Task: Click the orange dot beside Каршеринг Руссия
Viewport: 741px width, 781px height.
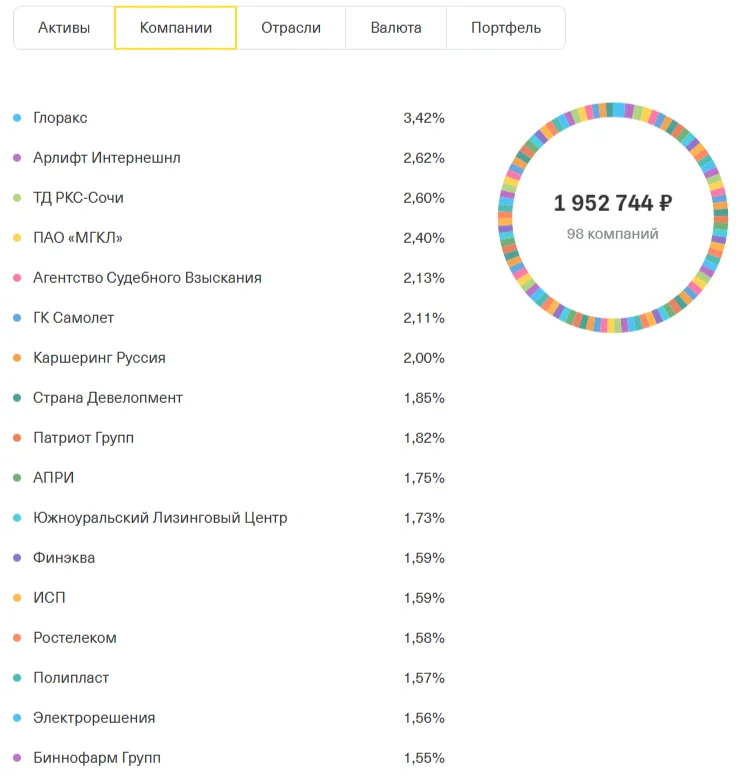Action: point(17,358)
